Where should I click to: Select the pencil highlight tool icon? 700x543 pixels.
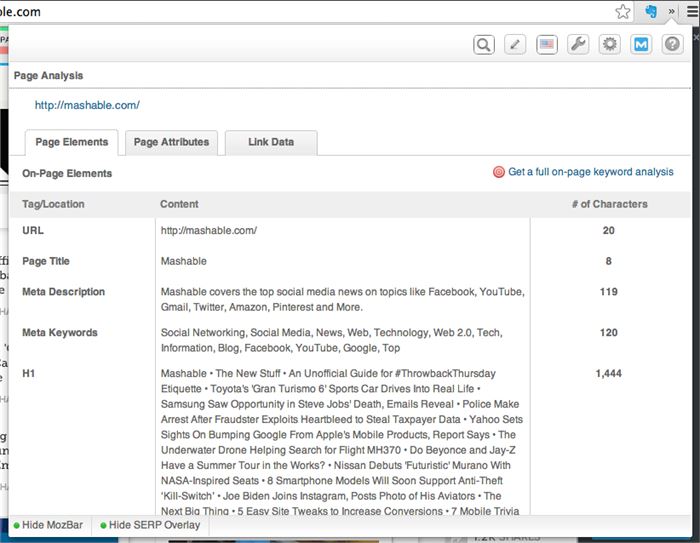pyautogui.click(x=515, y=44)
